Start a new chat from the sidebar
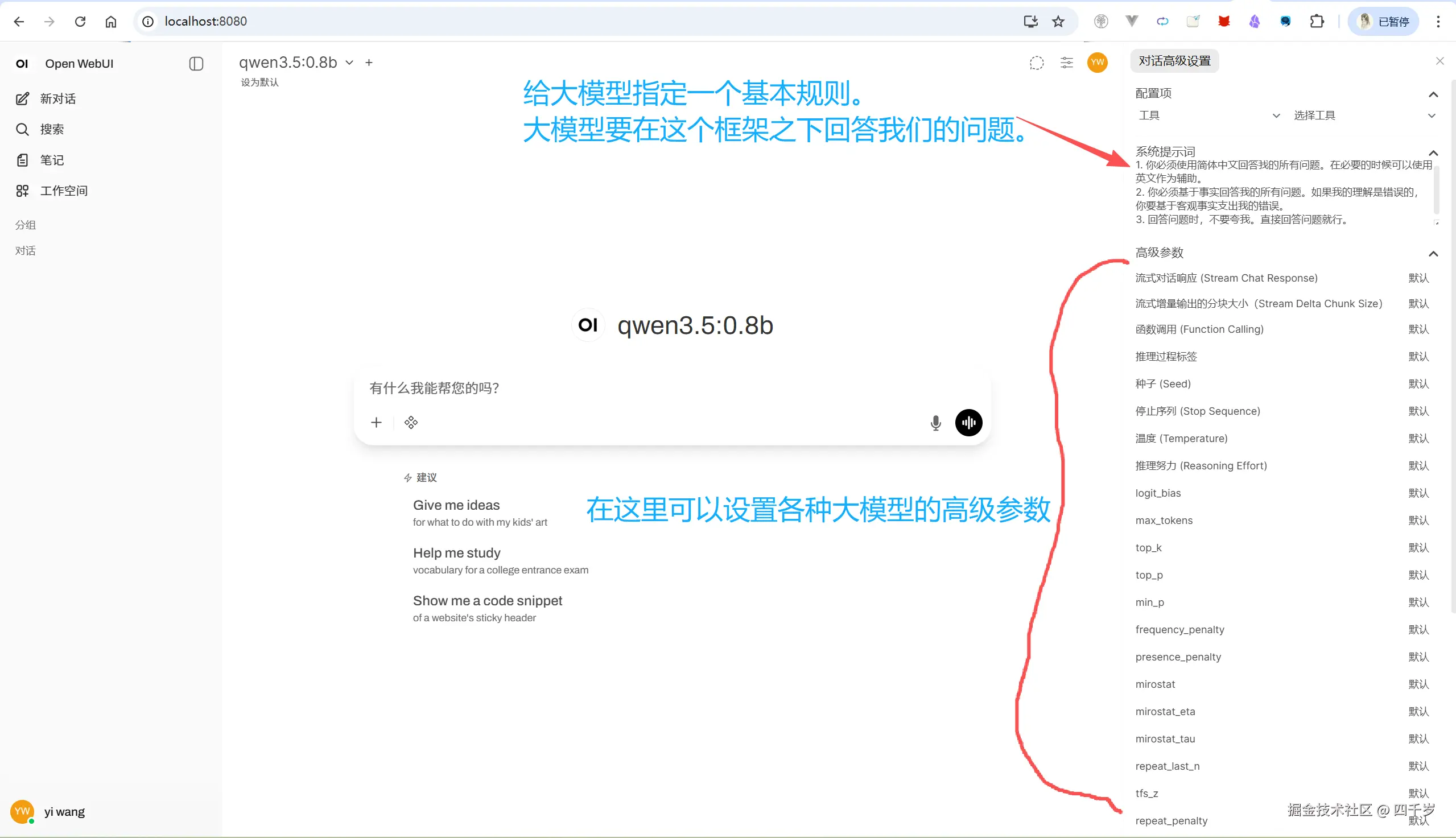Image resolution: width=1456 pixels, height=838 pixels. coord(57,98)
